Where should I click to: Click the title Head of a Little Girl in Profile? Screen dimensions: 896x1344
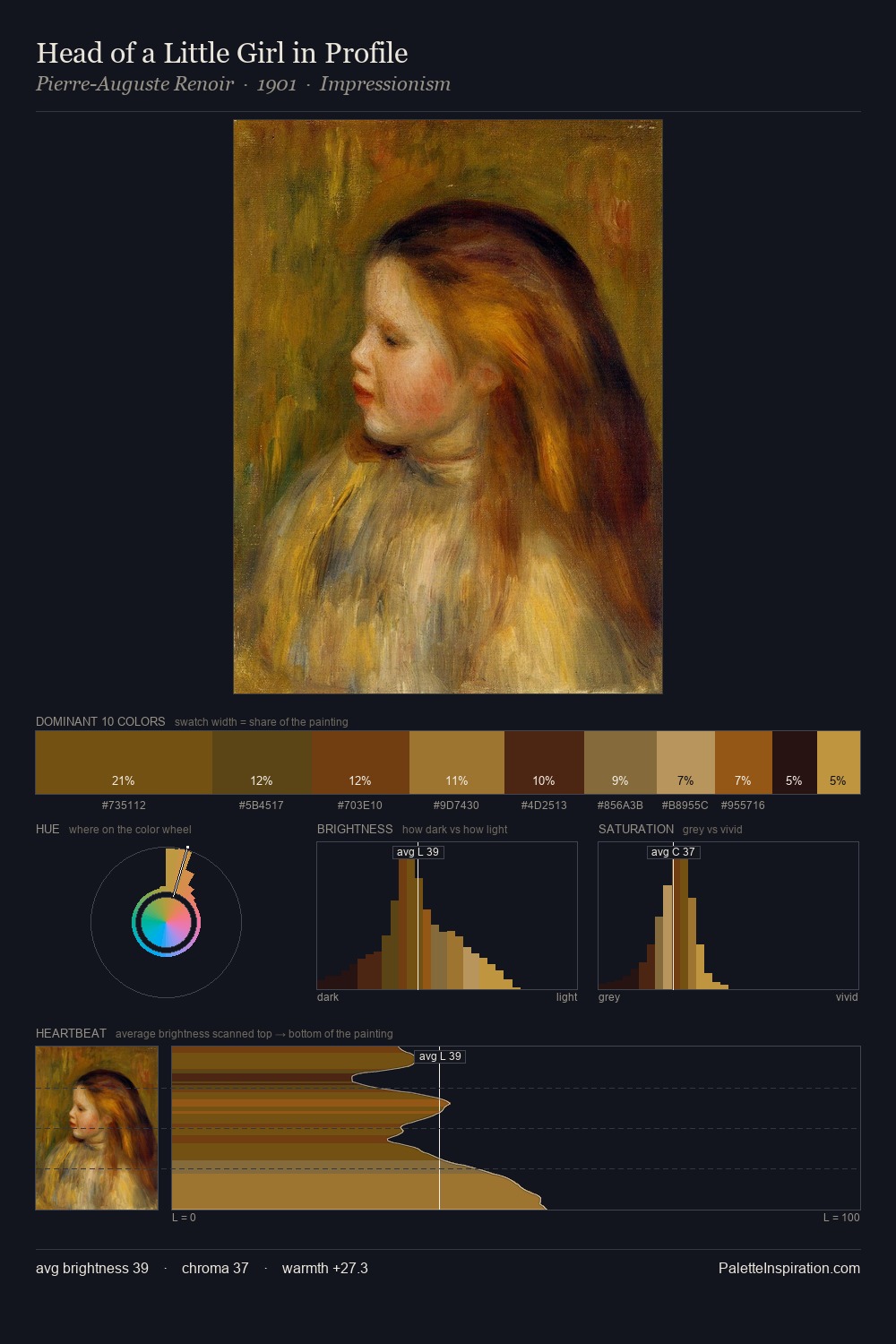pos(221,54)
